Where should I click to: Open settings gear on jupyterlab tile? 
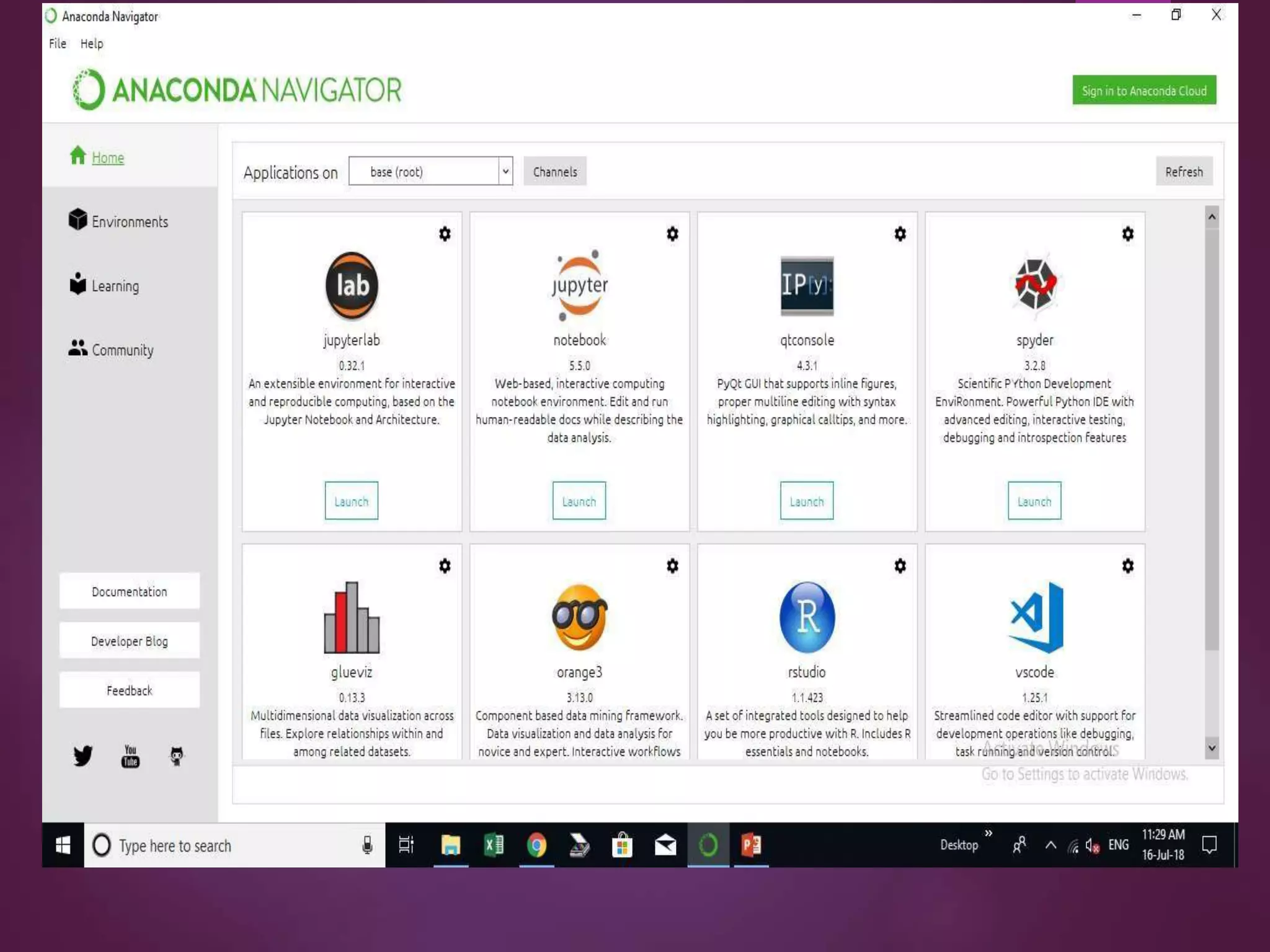point(445,234)
